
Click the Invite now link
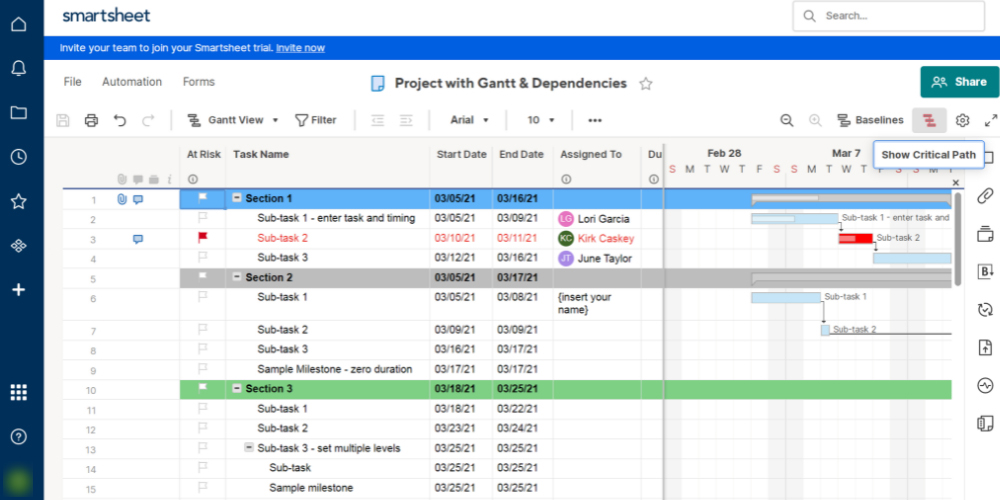pos(300,48)
